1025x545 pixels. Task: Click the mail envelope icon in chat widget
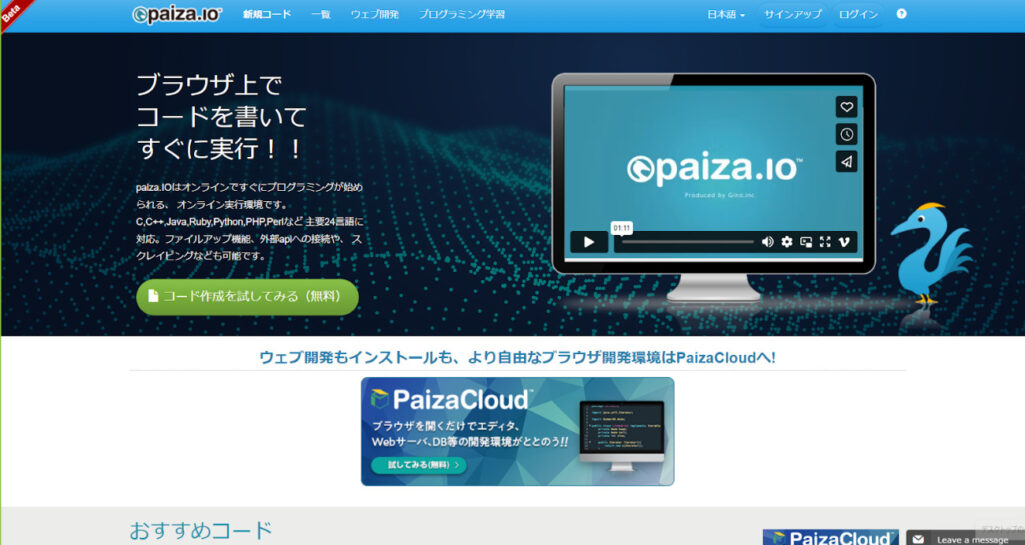918,540
